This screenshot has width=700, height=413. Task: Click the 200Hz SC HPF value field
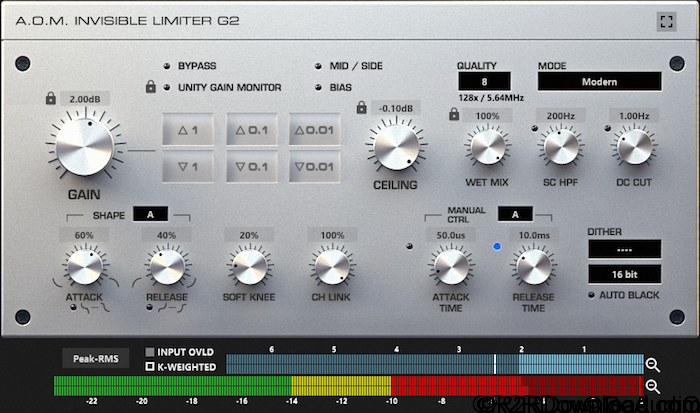click(561, 116)
